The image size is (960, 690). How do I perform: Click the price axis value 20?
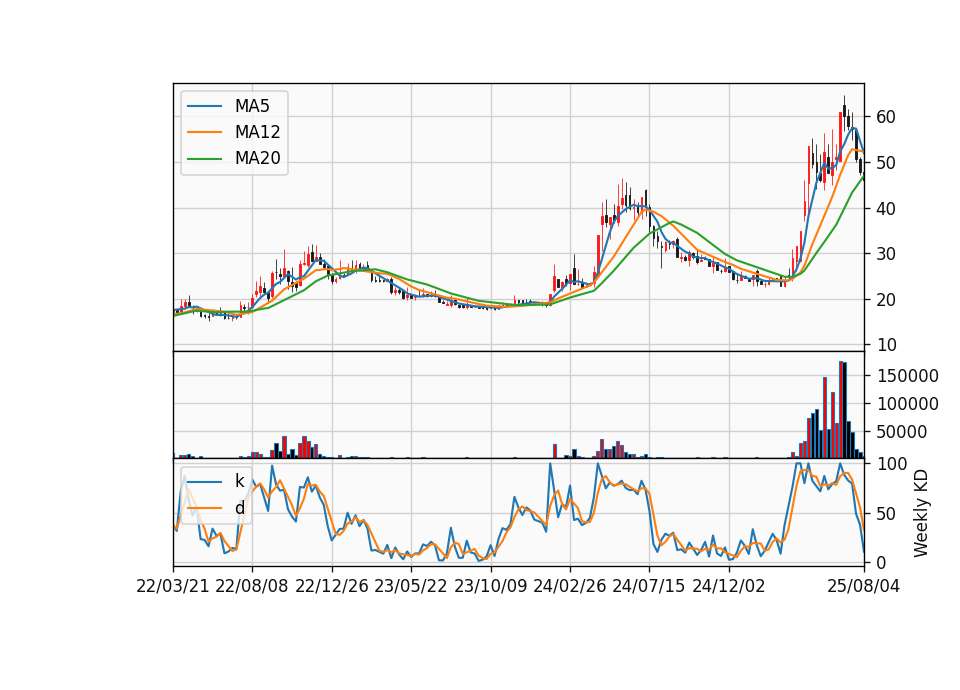click(886, 300)
